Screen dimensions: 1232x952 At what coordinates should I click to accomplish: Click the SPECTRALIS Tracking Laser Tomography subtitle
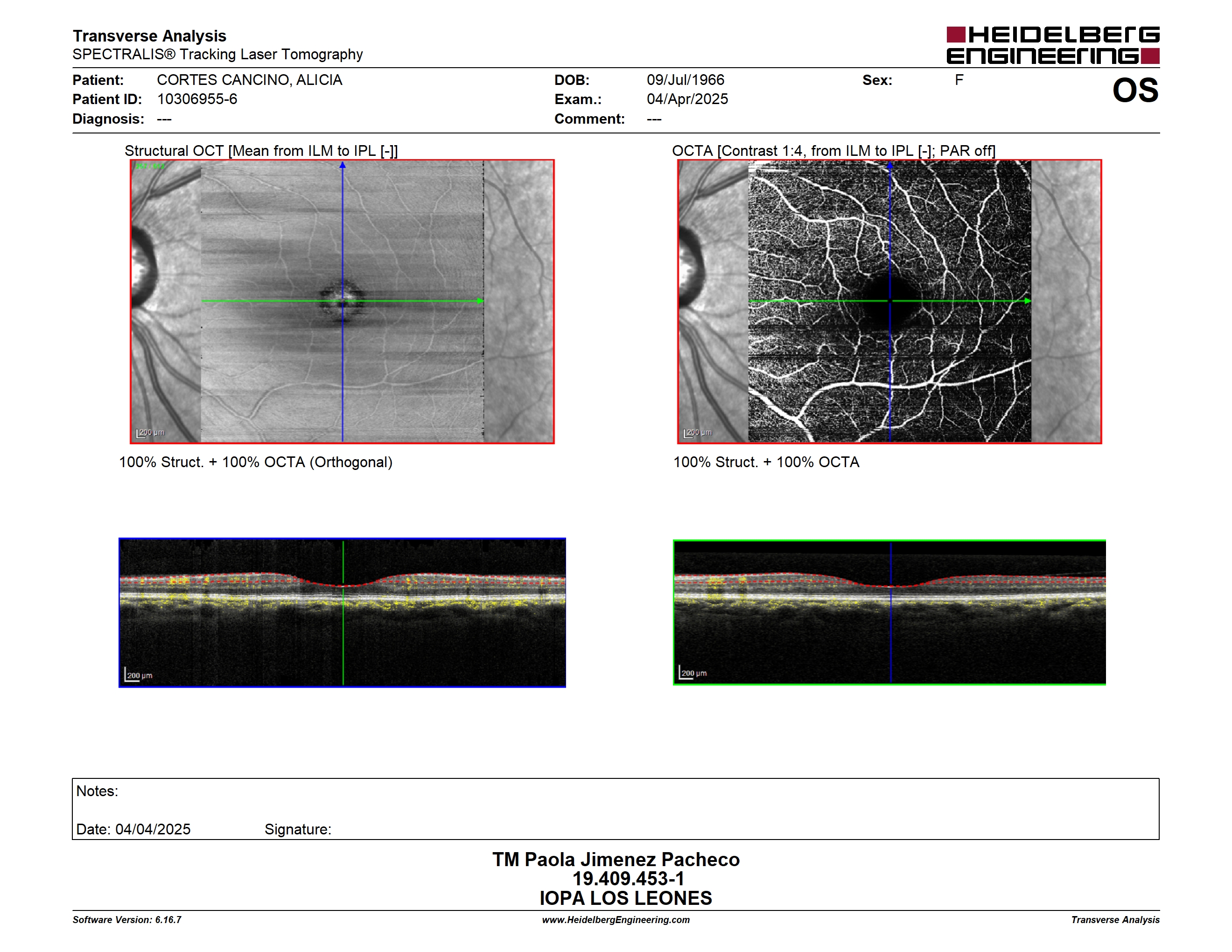pos(218,54)
